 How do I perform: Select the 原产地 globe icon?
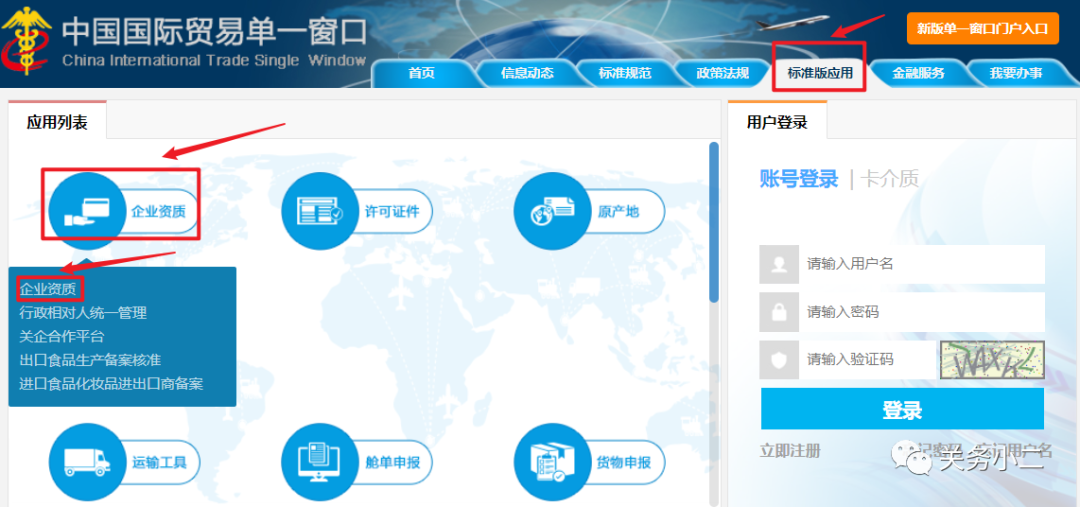tap(552, 211)
